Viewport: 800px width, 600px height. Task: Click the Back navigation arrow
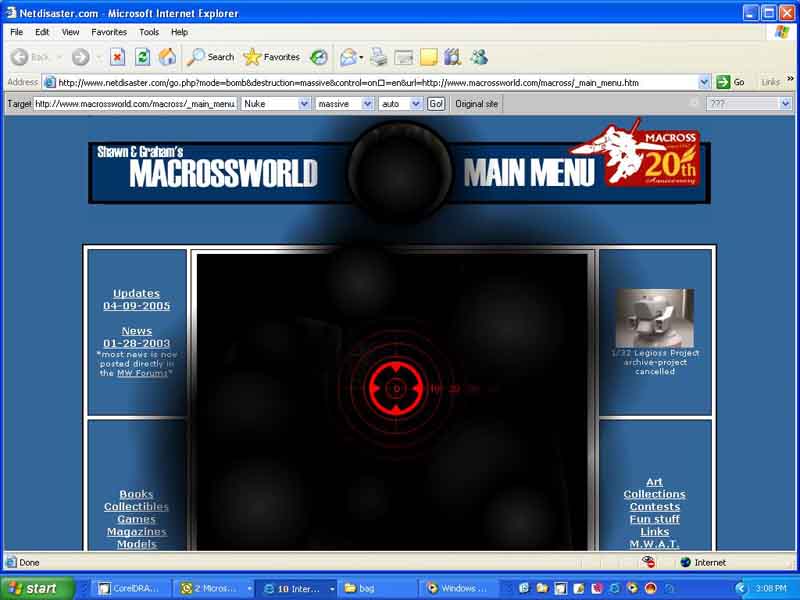[19, 57]
